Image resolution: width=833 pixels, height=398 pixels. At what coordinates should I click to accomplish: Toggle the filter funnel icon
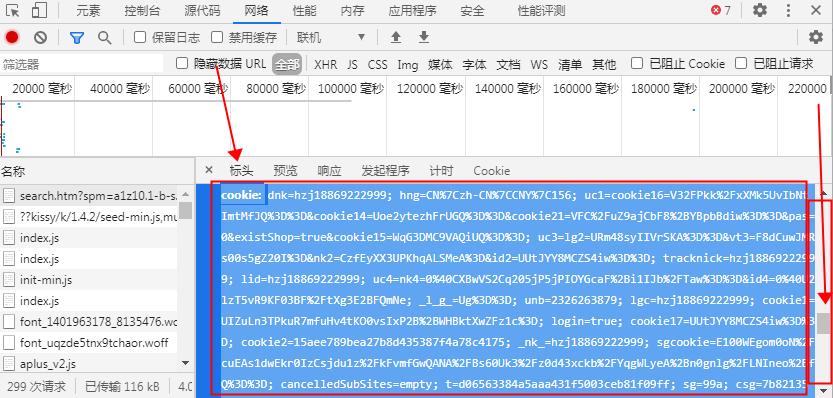coord(77,37)
